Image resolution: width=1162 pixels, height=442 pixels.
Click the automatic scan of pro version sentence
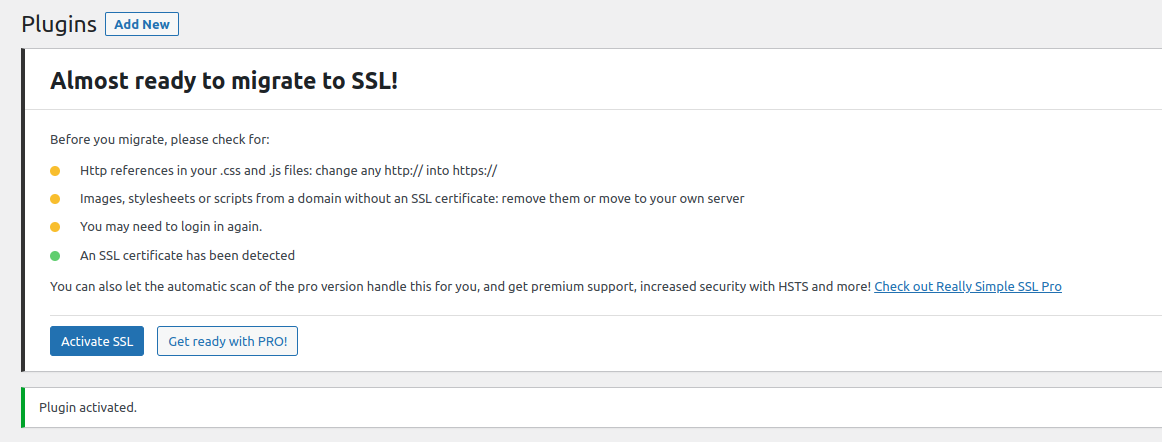[460, 287]
